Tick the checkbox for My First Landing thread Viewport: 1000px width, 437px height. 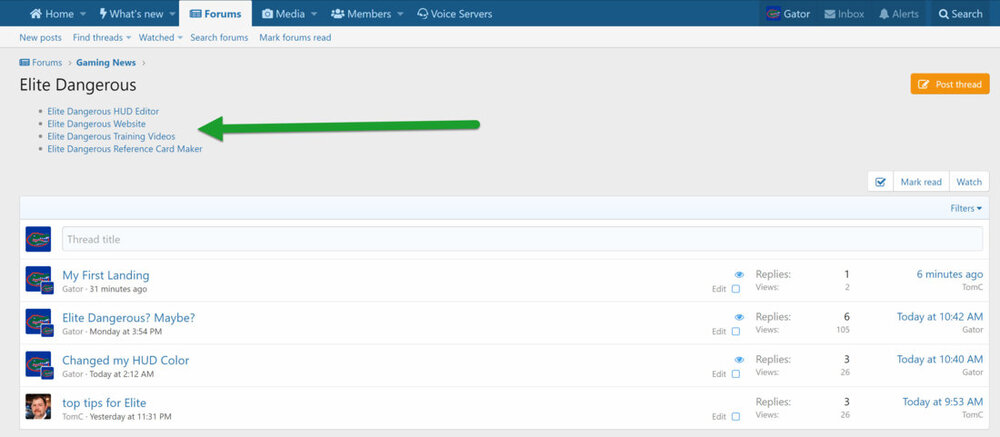click(x=736, y=289)
